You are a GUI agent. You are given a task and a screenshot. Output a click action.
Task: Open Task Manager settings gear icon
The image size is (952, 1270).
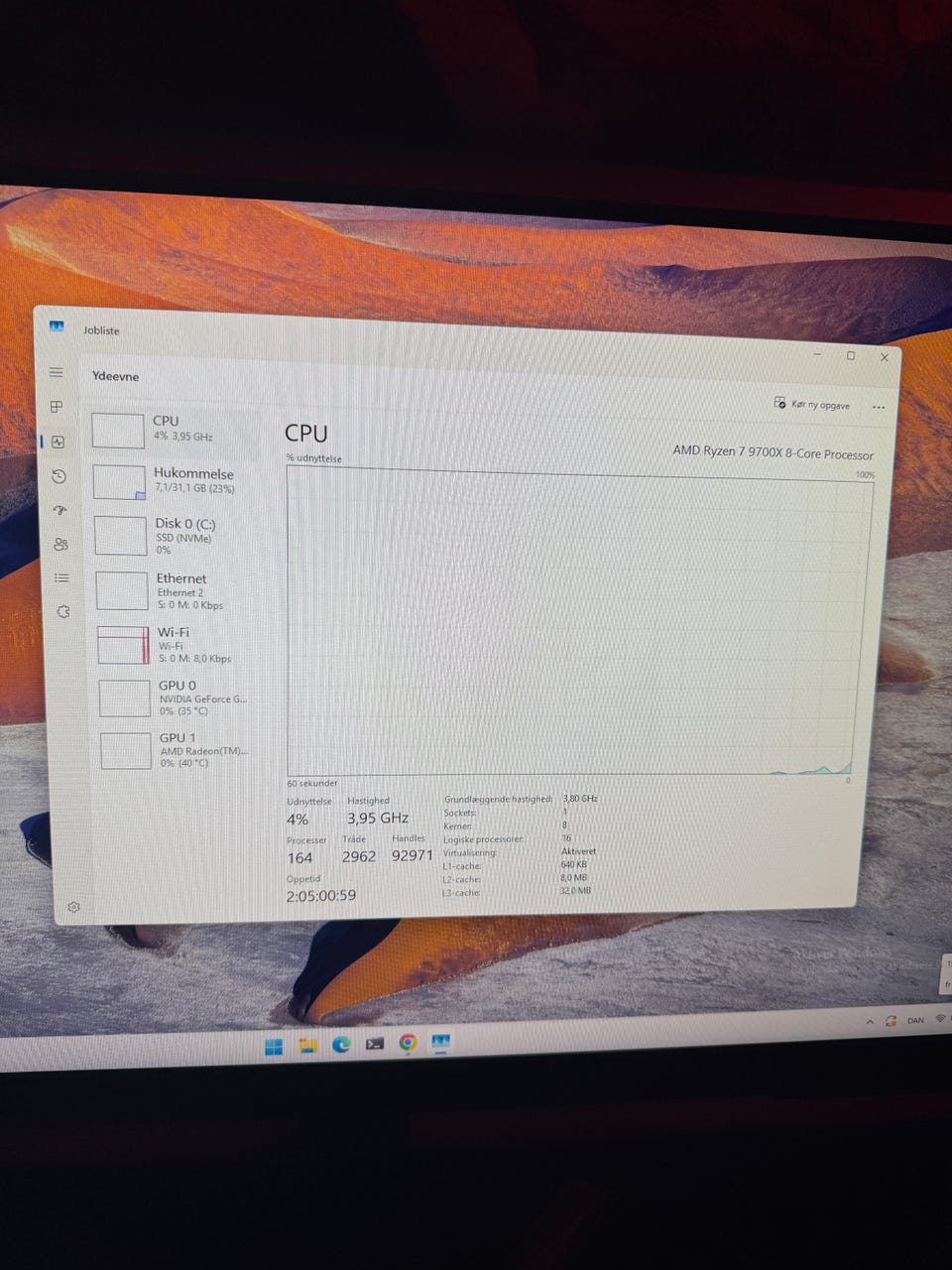click(x=73, y=907)
